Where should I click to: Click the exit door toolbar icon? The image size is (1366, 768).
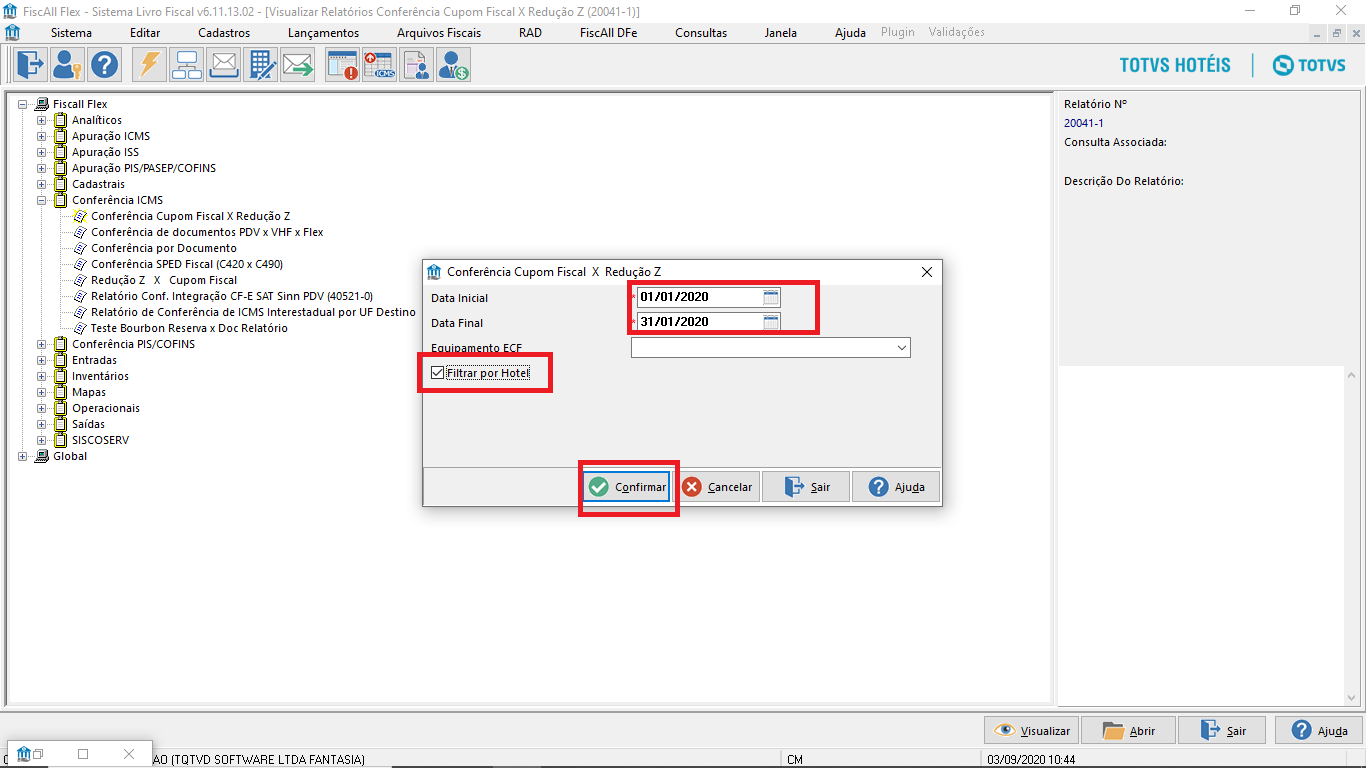(30, 64)
